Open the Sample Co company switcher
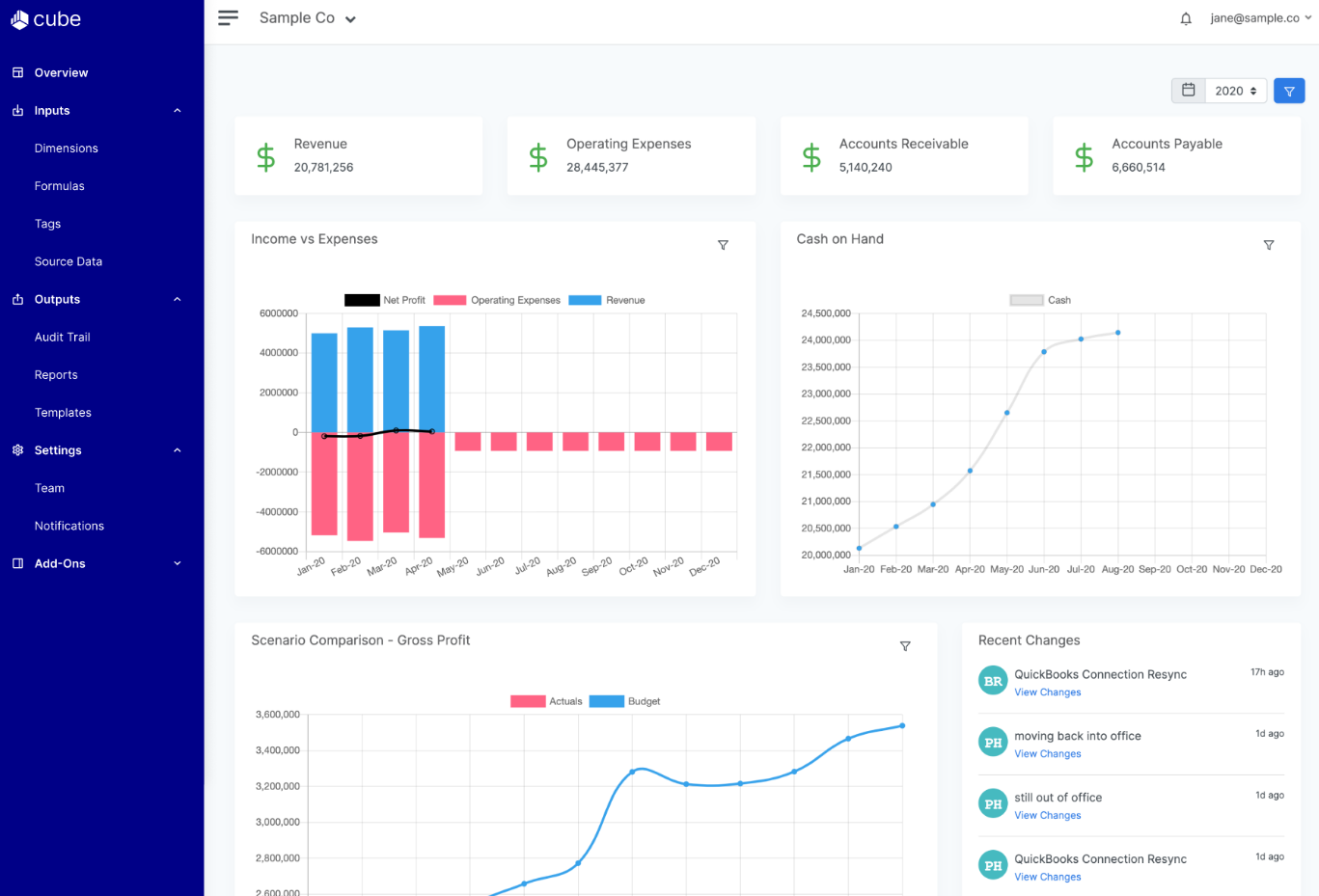 coord(307,17)
